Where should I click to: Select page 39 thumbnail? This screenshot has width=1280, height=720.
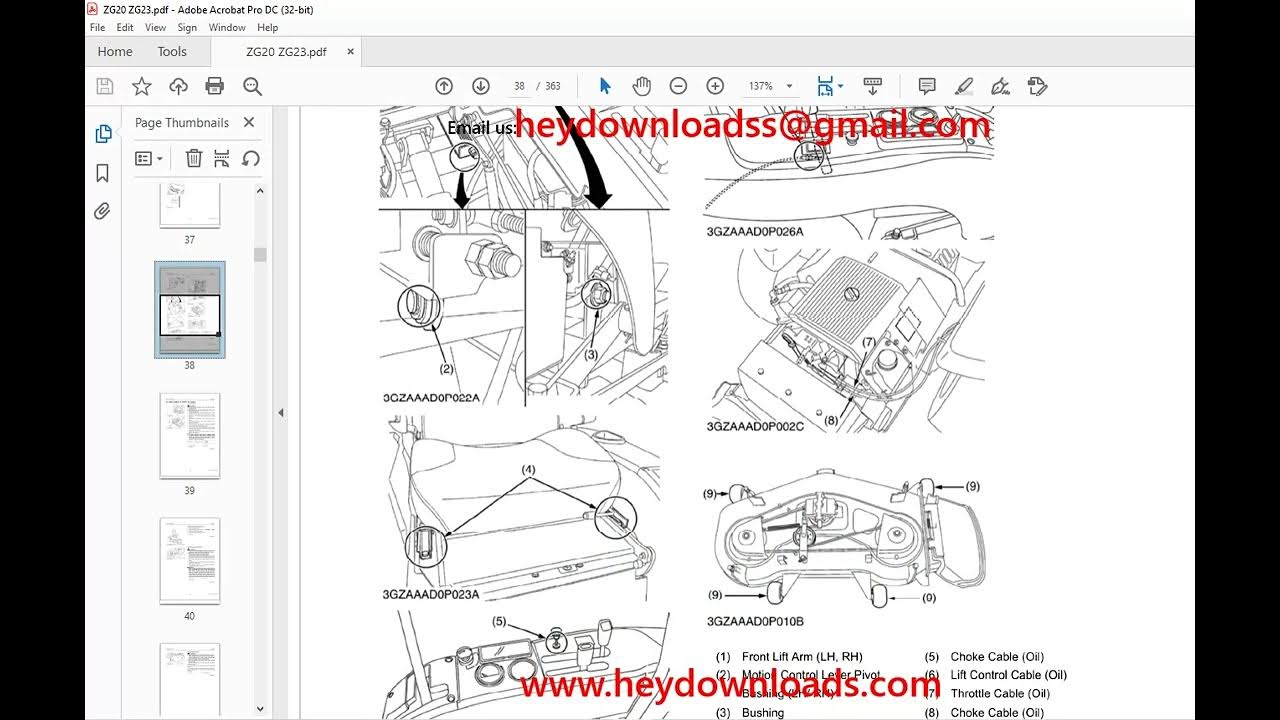[x=189, y=436]
